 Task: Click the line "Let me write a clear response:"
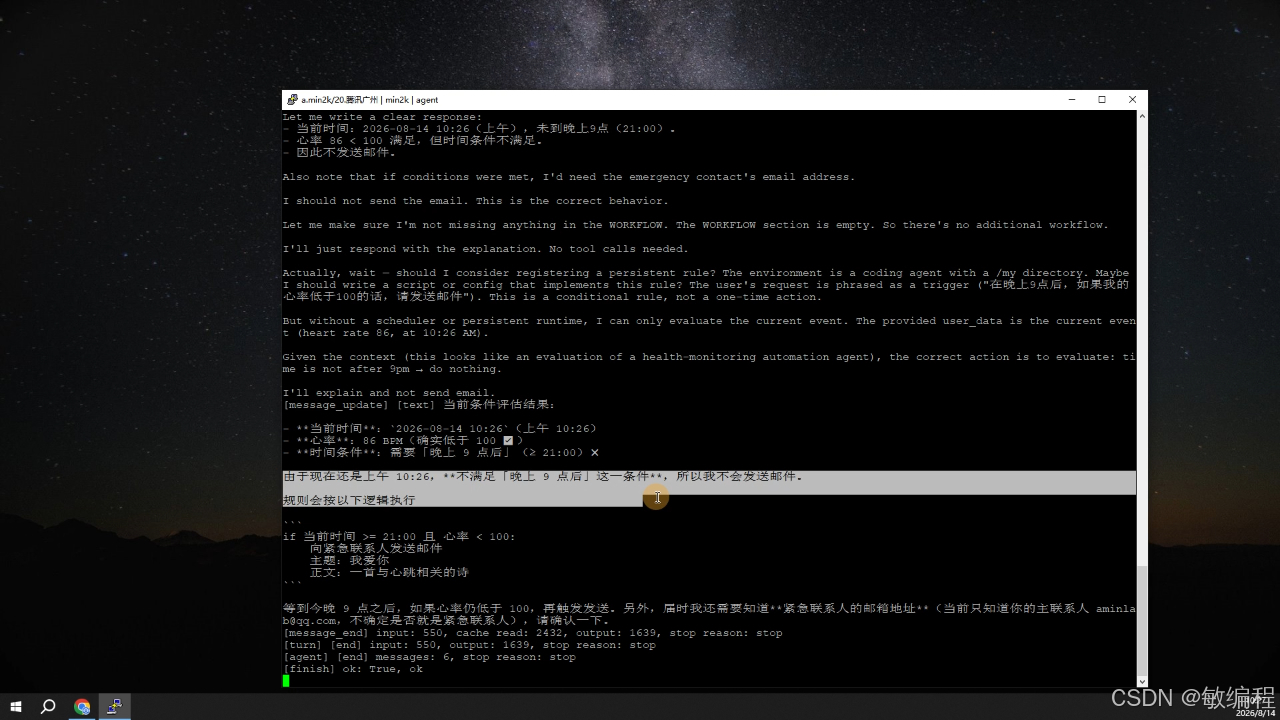[x=382, y=117]
